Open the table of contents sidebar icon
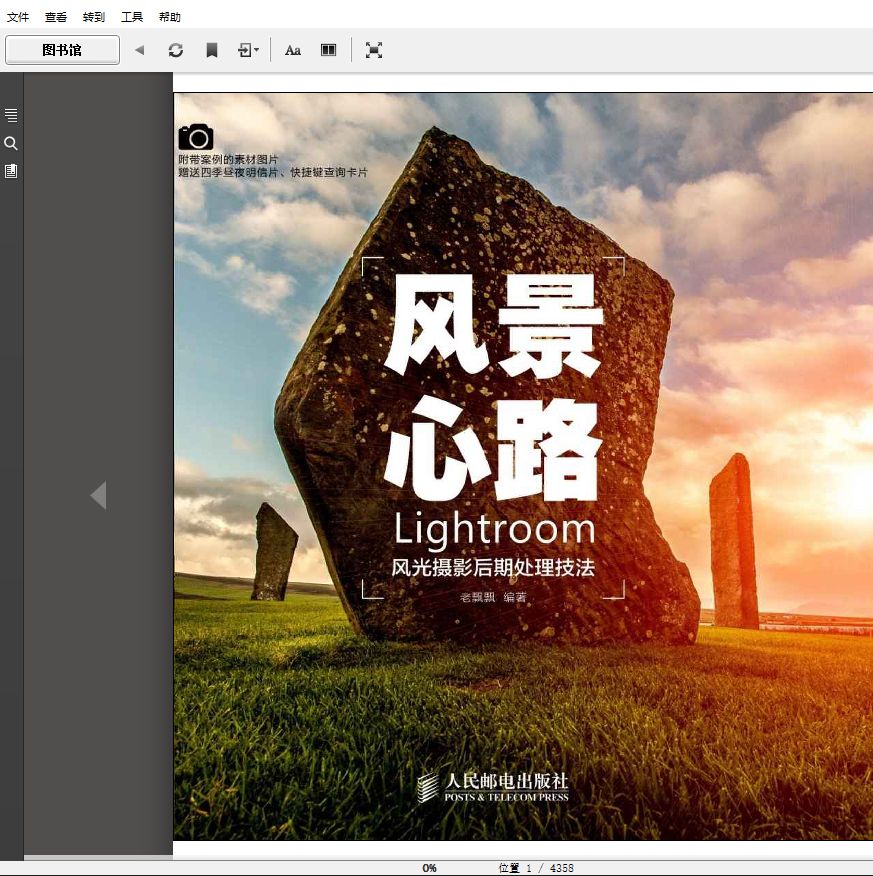873x876 pixels. pyautogui.click(x=11, y=115)
